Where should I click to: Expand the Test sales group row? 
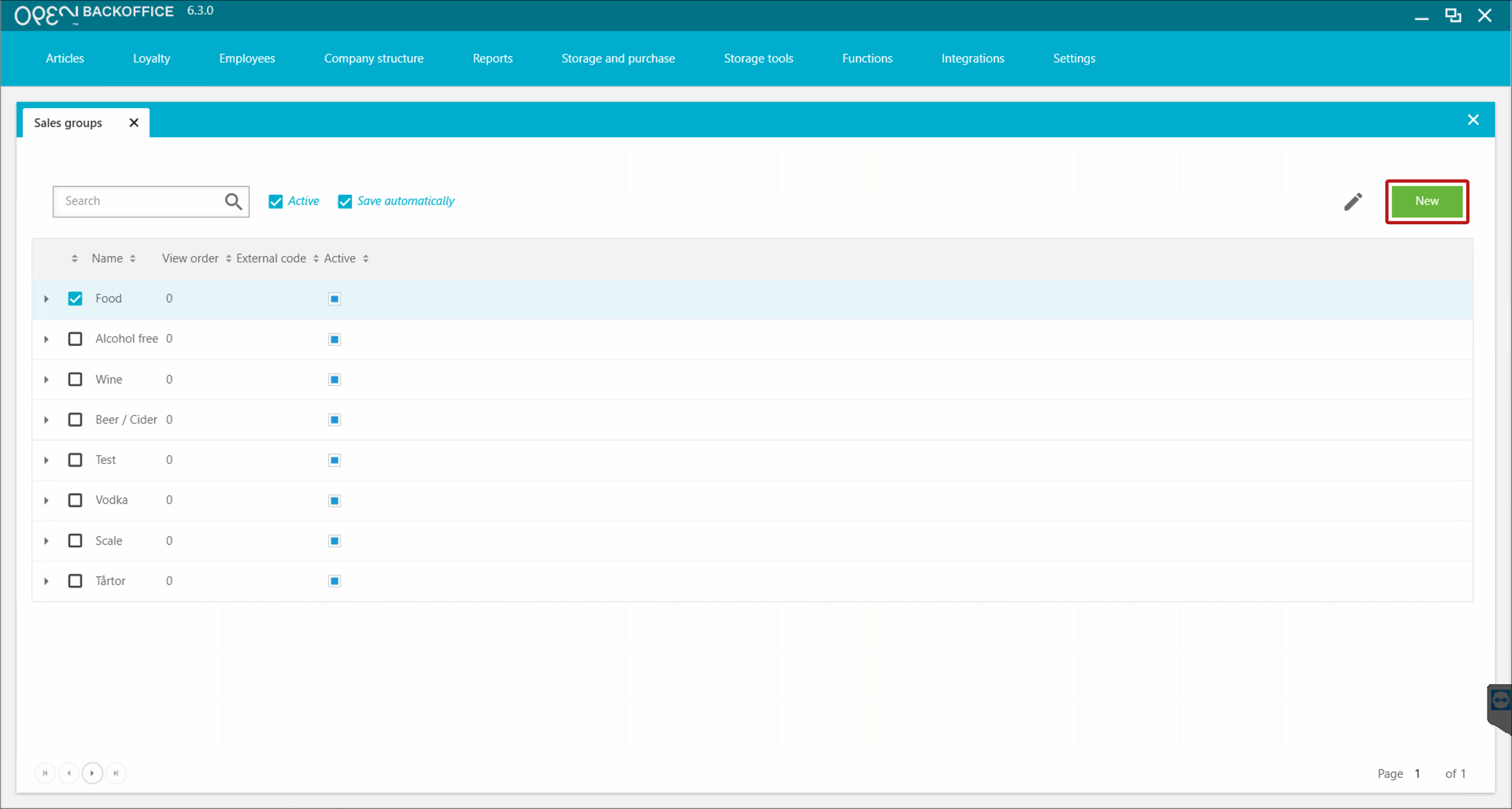46,460
